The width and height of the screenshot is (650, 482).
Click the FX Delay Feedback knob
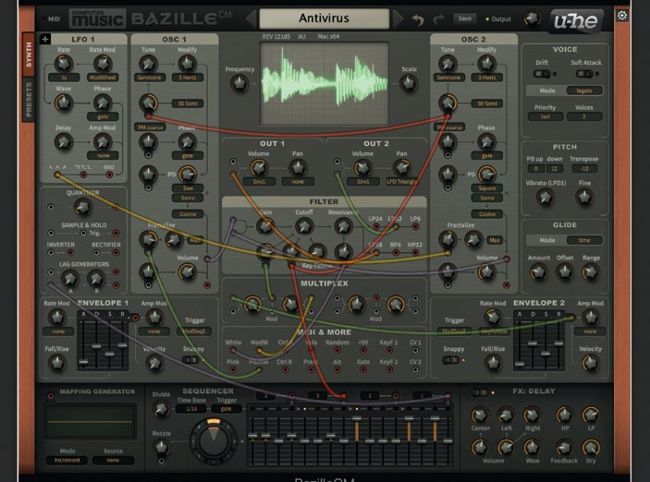click(x=564, y=448)
